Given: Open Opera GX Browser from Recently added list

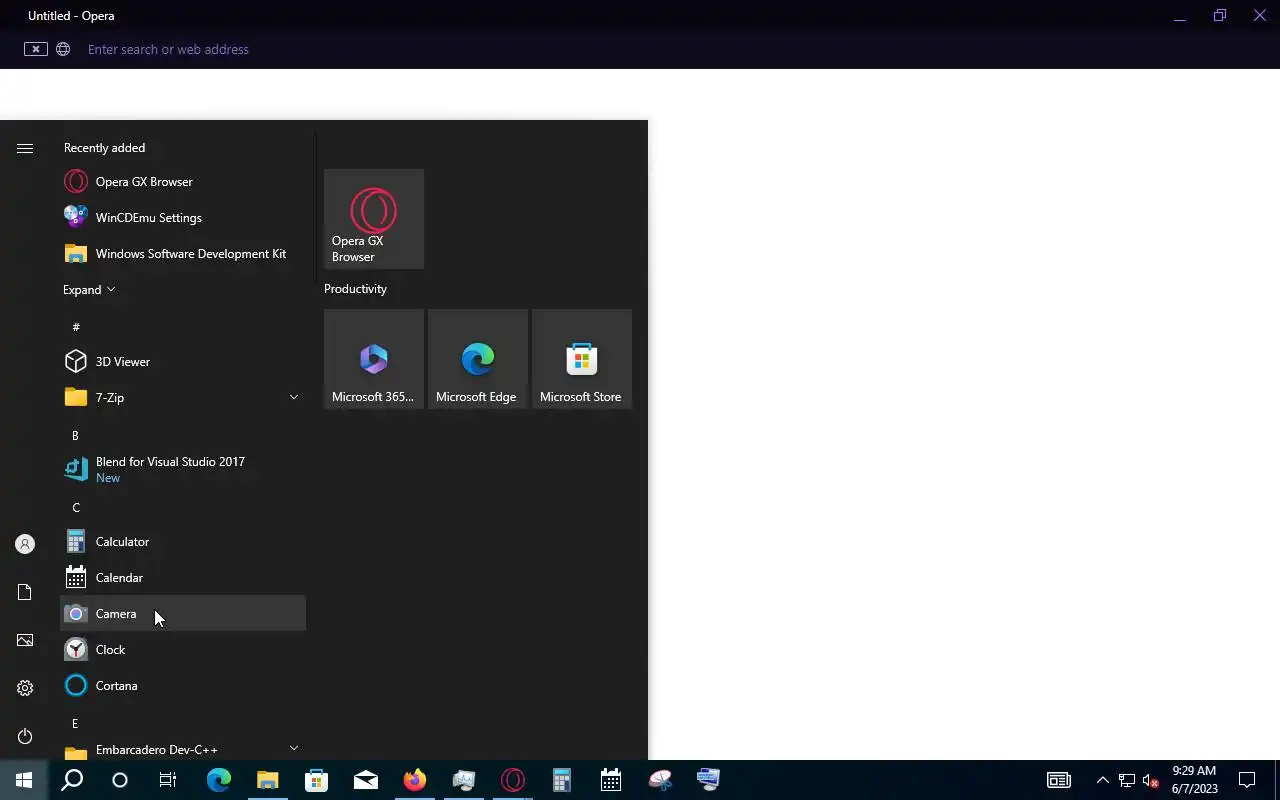Looking at the screenshot, I should pyautogui.click(x=183, y=182).
